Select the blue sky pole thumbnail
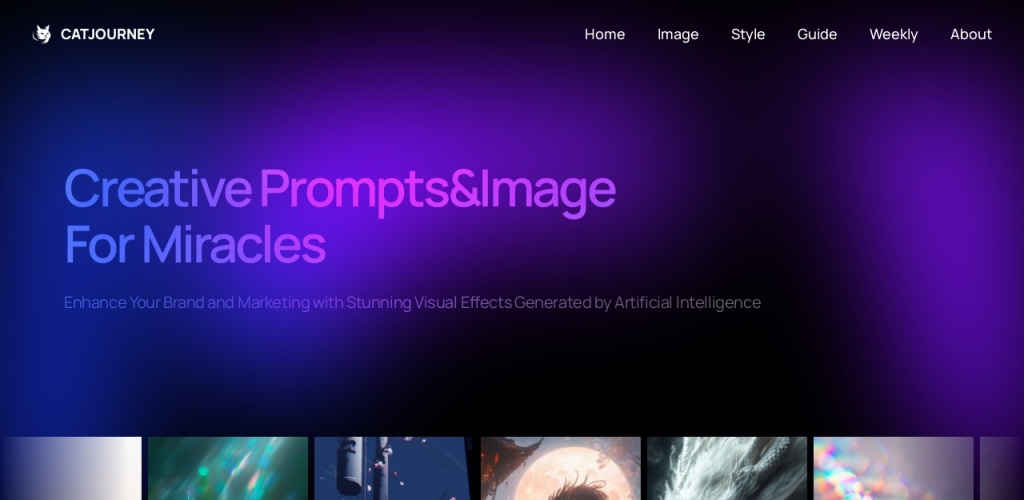Screen dimensions: 1024x500 [394, 469]
